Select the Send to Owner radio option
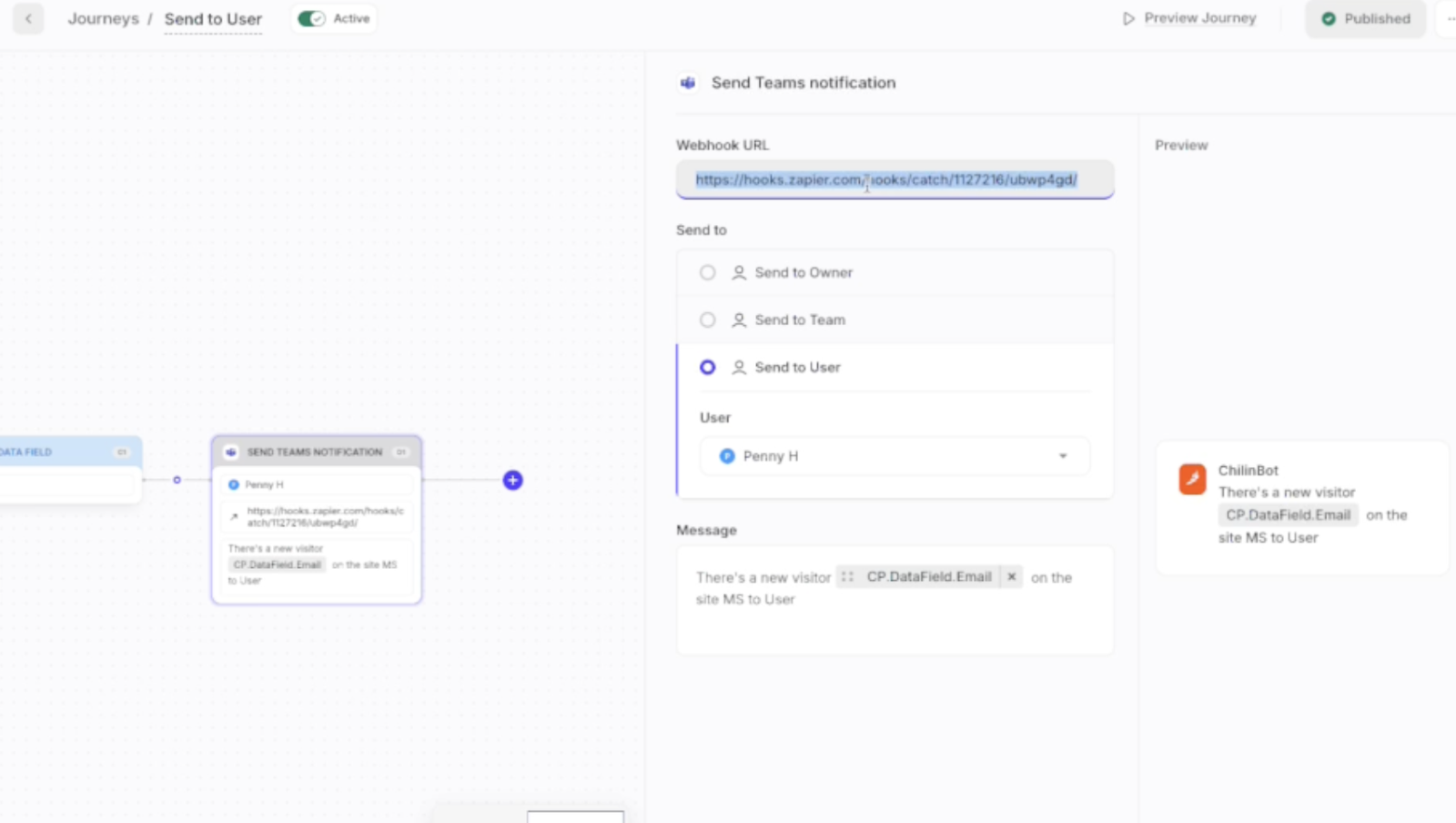This screenshot has width=1456, height=823. [x=707, y=272]
